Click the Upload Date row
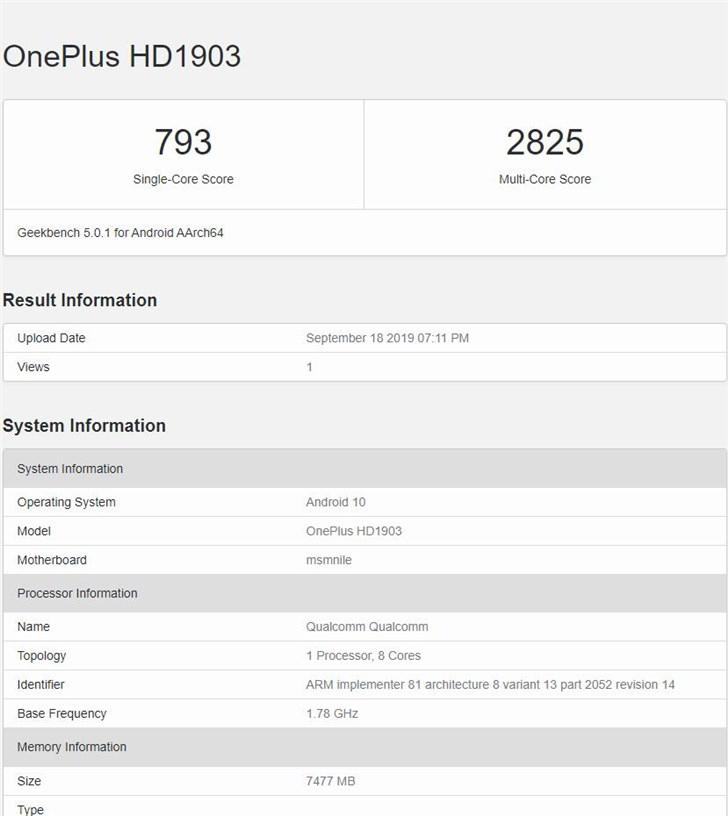 (51, 338)
